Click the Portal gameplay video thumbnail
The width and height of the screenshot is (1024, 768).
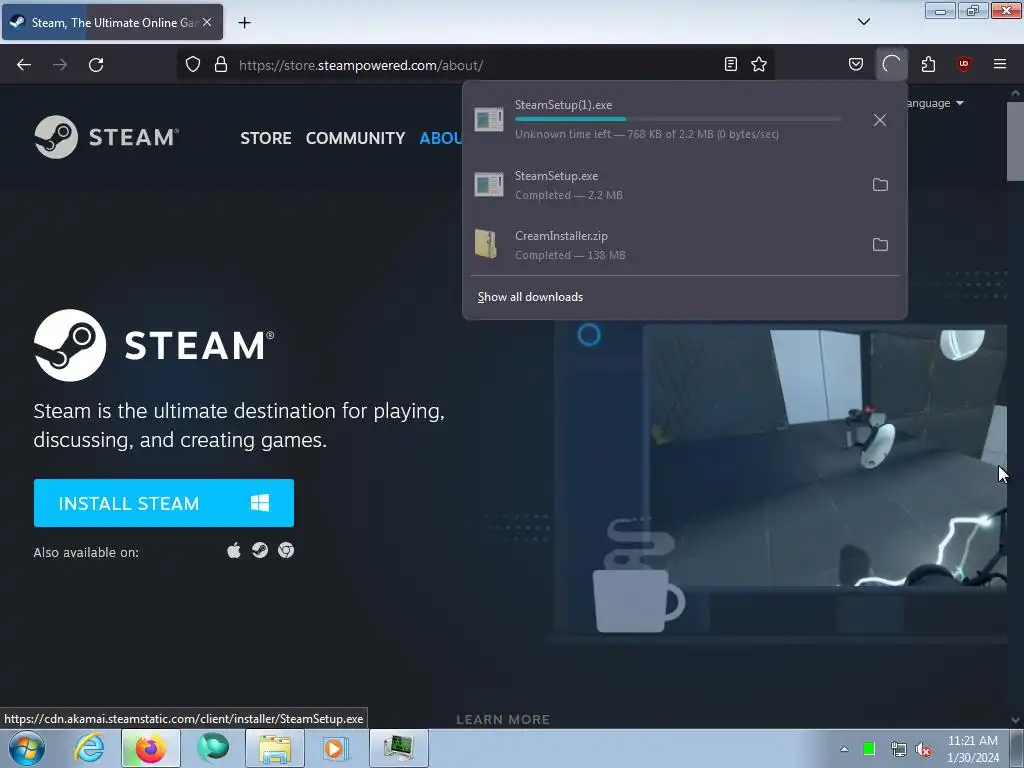tap(824, 457)
